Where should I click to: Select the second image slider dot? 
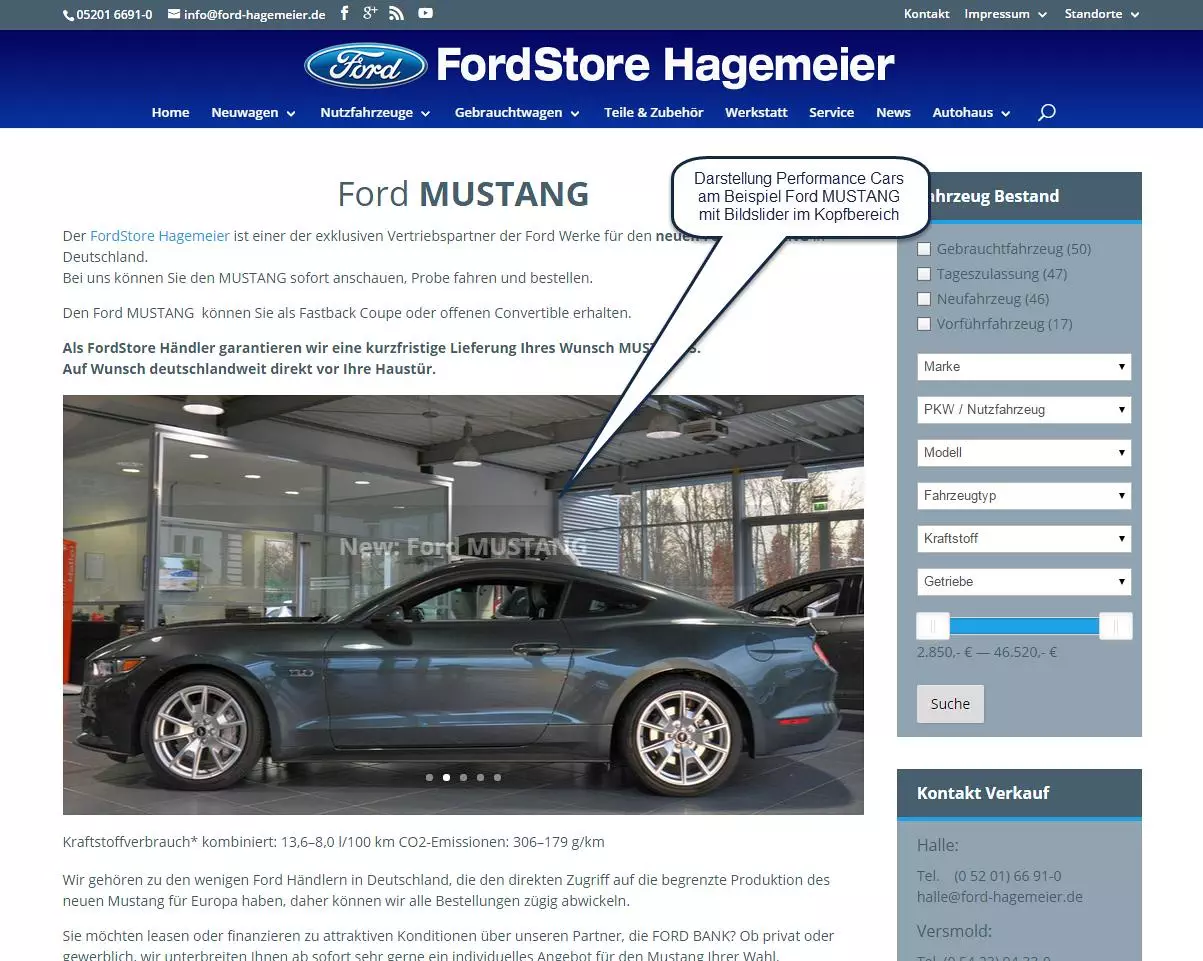(x=446, y=777)
